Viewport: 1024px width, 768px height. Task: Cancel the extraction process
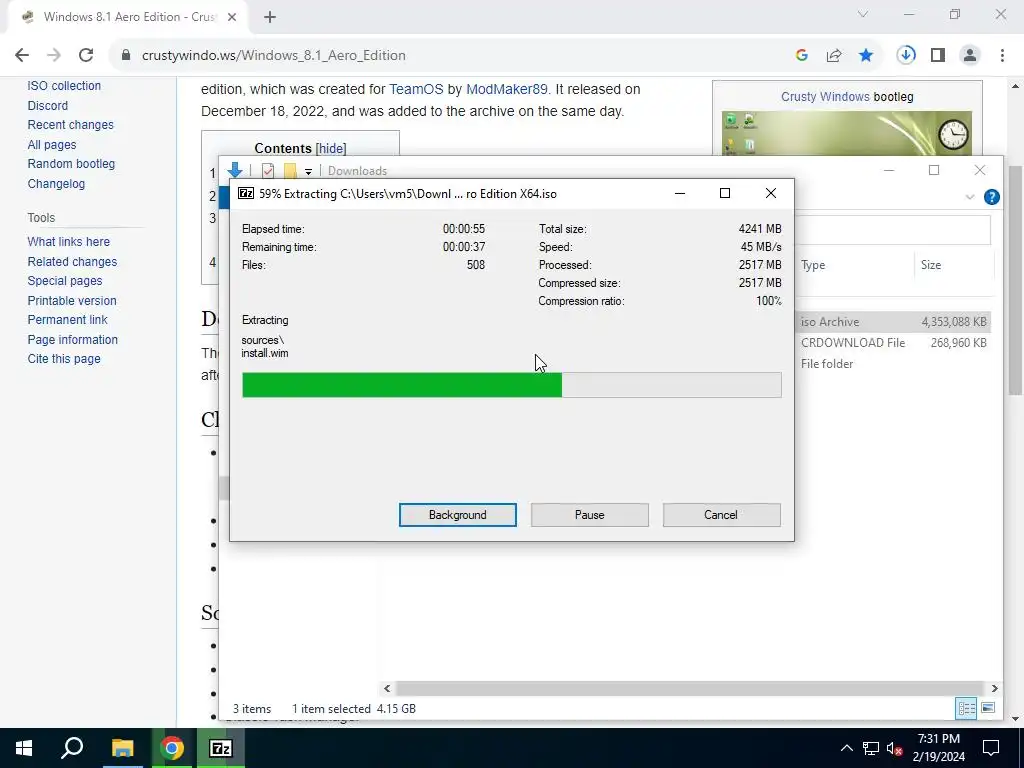click(x=721, y=515)
